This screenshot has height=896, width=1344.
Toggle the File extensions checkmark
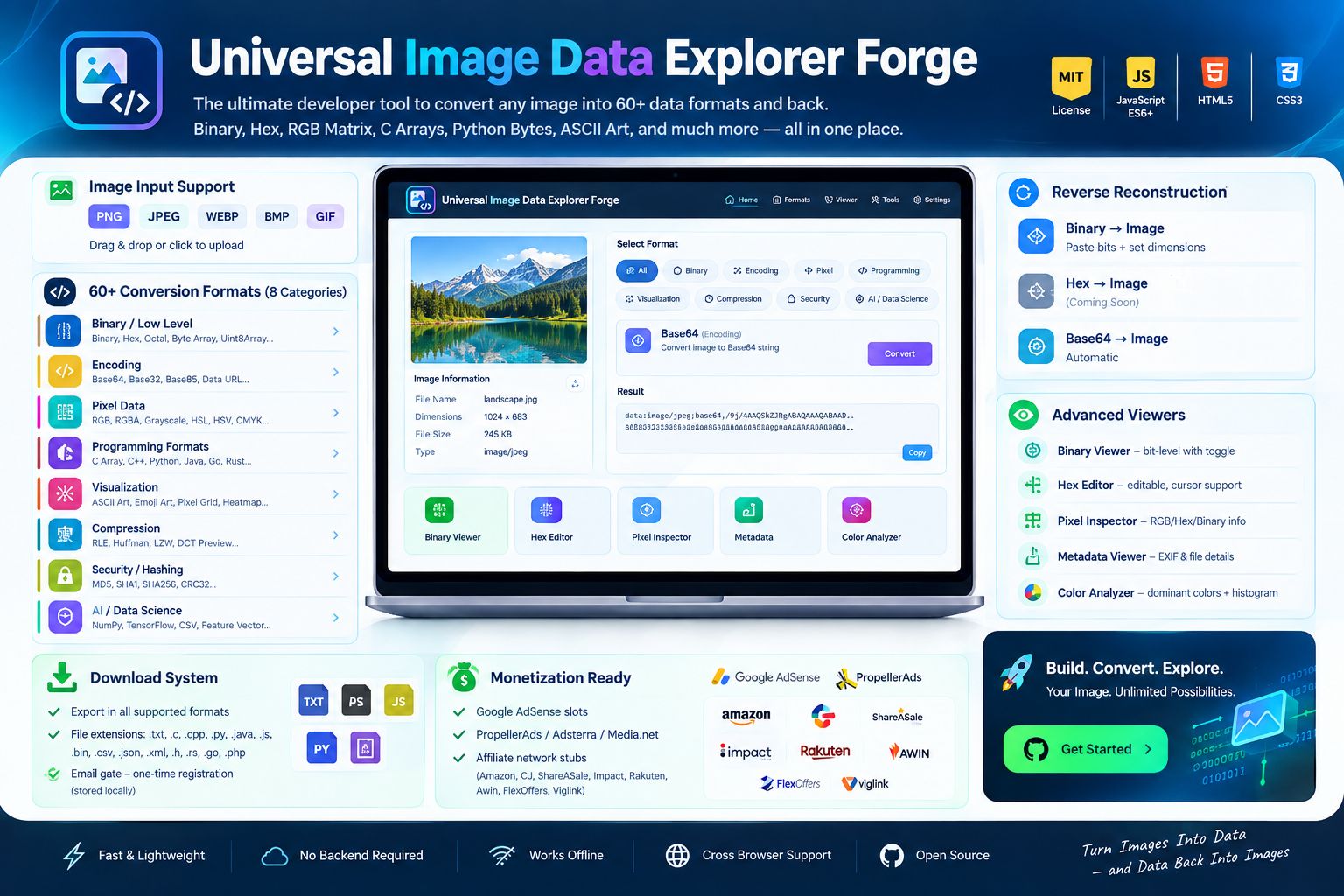[54, 734]
